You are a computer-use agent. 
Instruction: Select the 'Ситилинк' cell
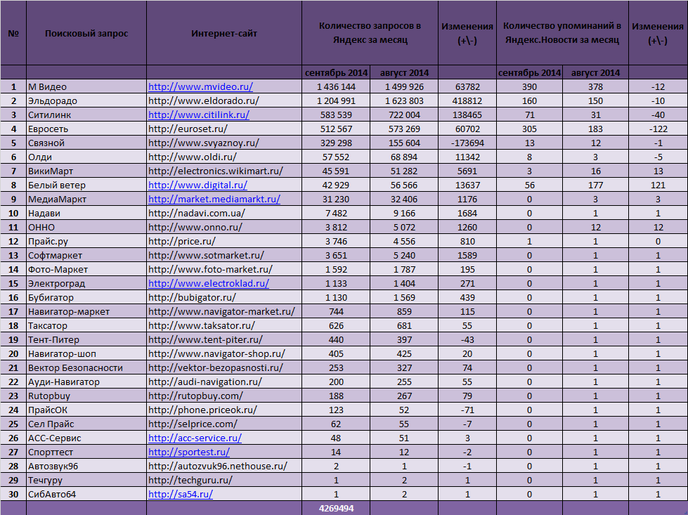86,115
